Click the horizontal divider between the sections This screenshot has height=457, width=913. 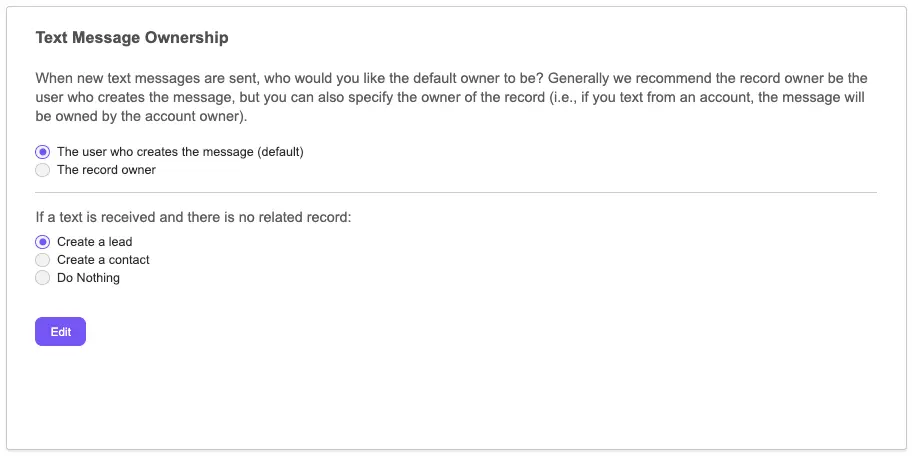point(456,192)
